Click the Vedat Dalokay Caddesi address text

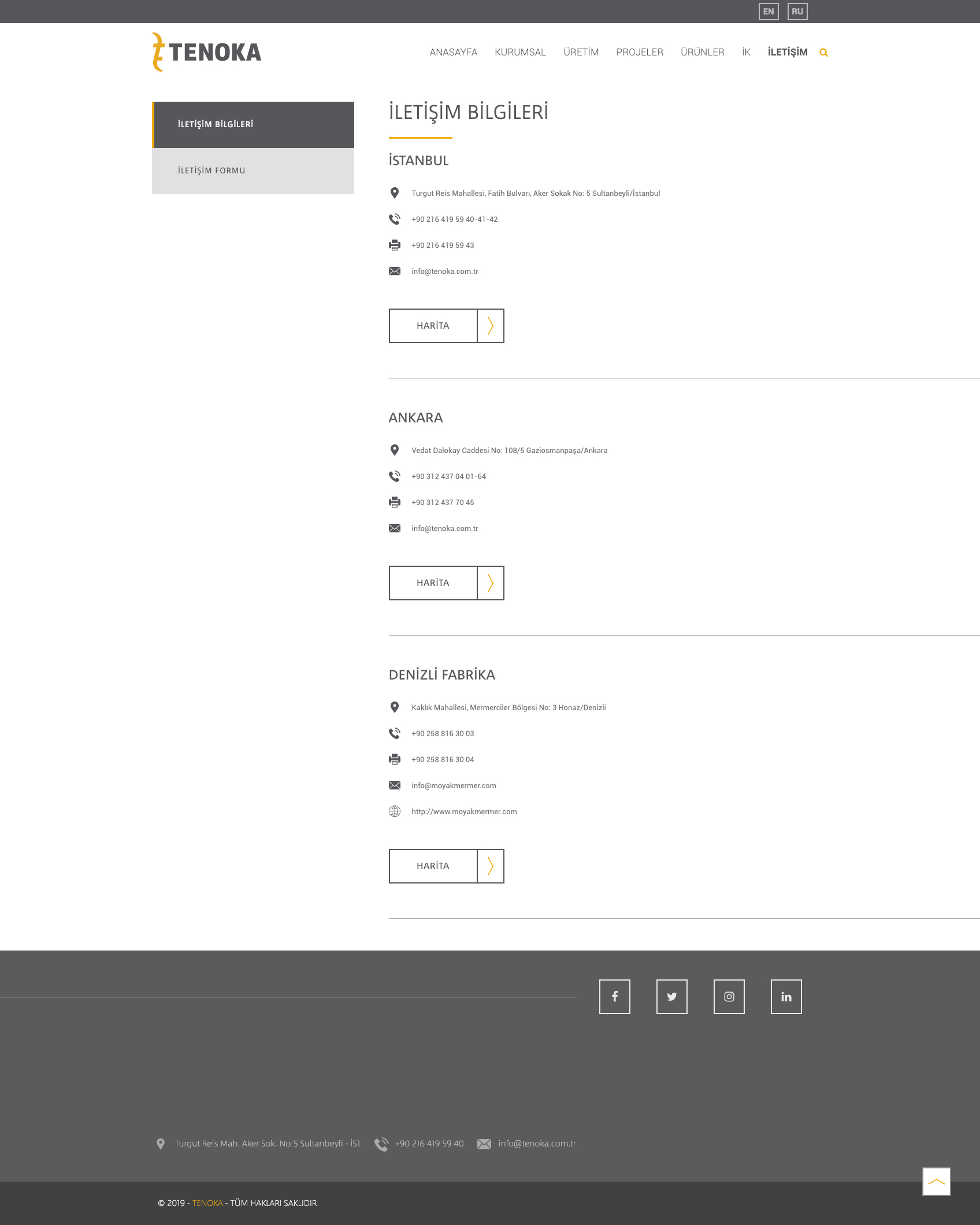pos(509,451)
